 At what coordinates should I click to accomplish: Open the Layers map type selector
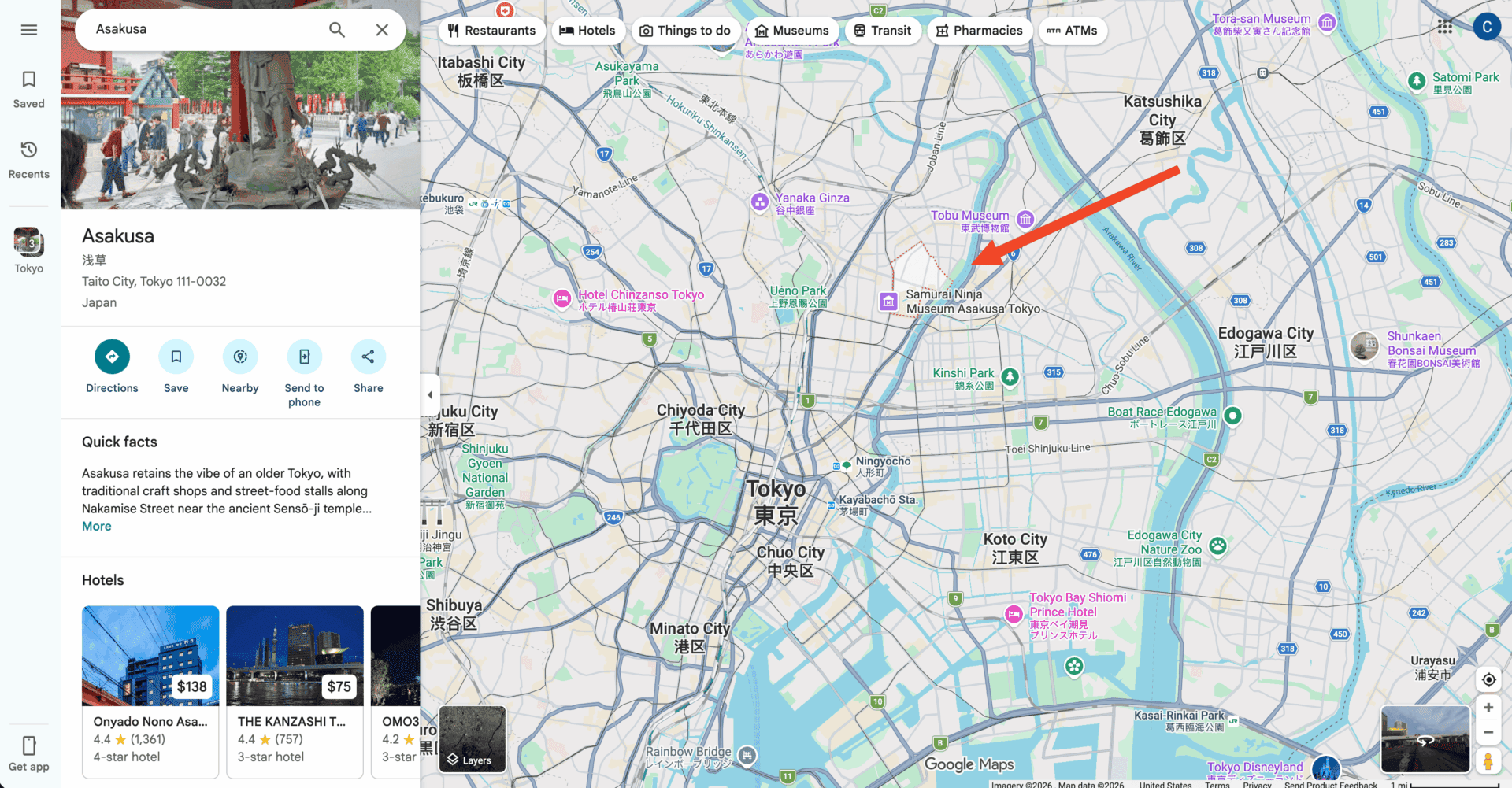(x=472, y=739)
